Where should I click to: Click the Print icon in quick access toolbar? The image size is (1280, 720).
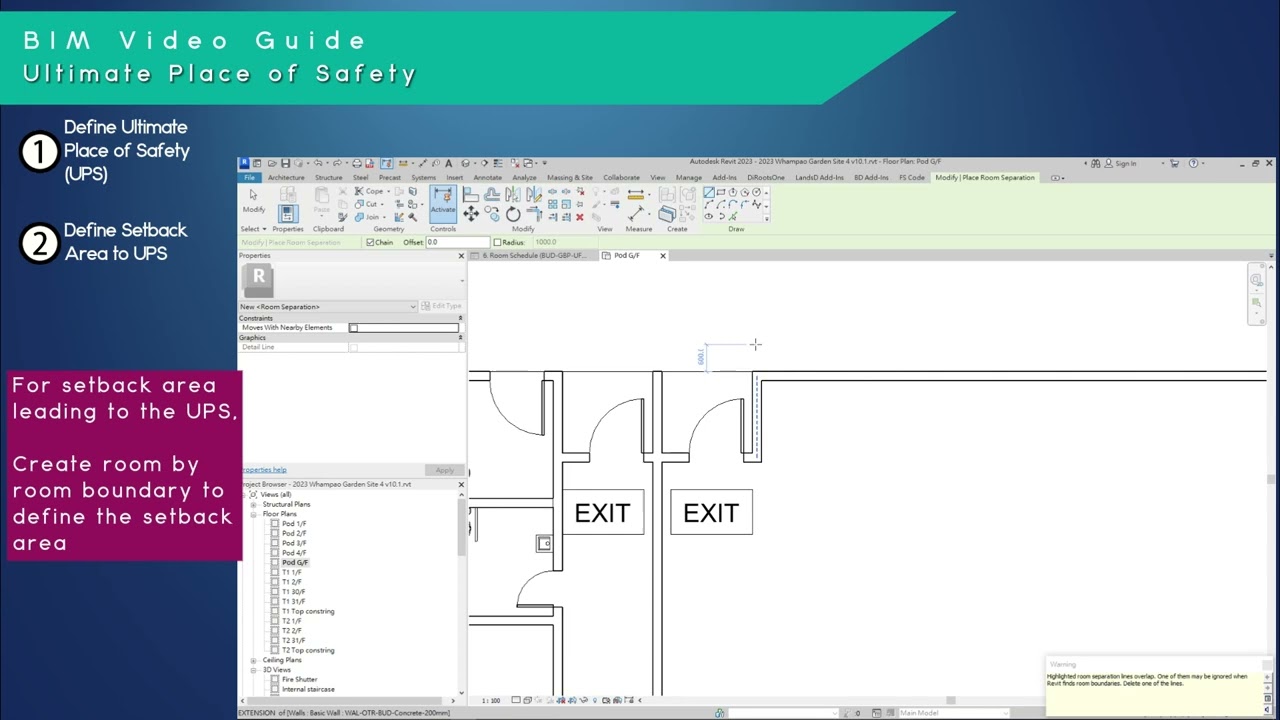click(357, 163)
